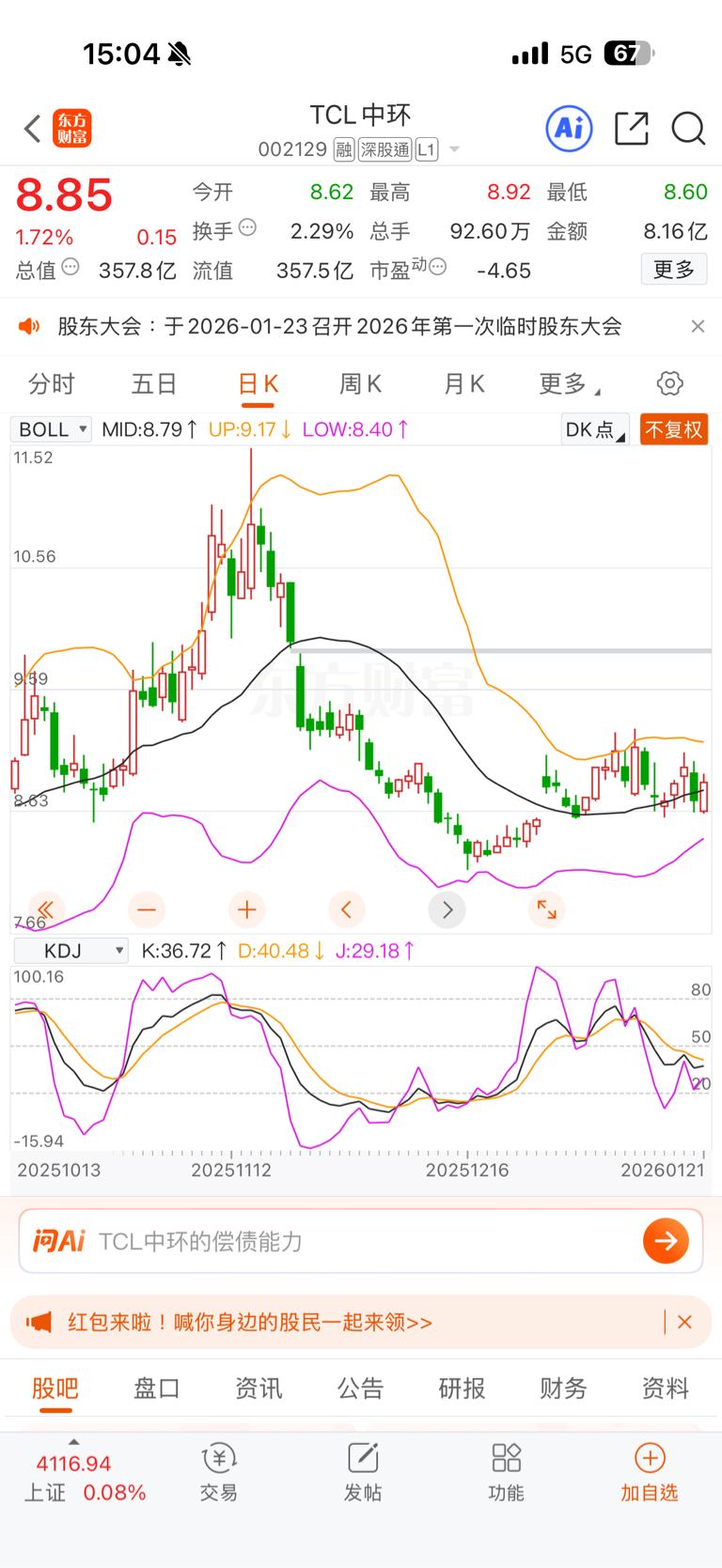722x1568 pixels.
Task: Click the 更多 quote details button
Action: tap(674, 270)
